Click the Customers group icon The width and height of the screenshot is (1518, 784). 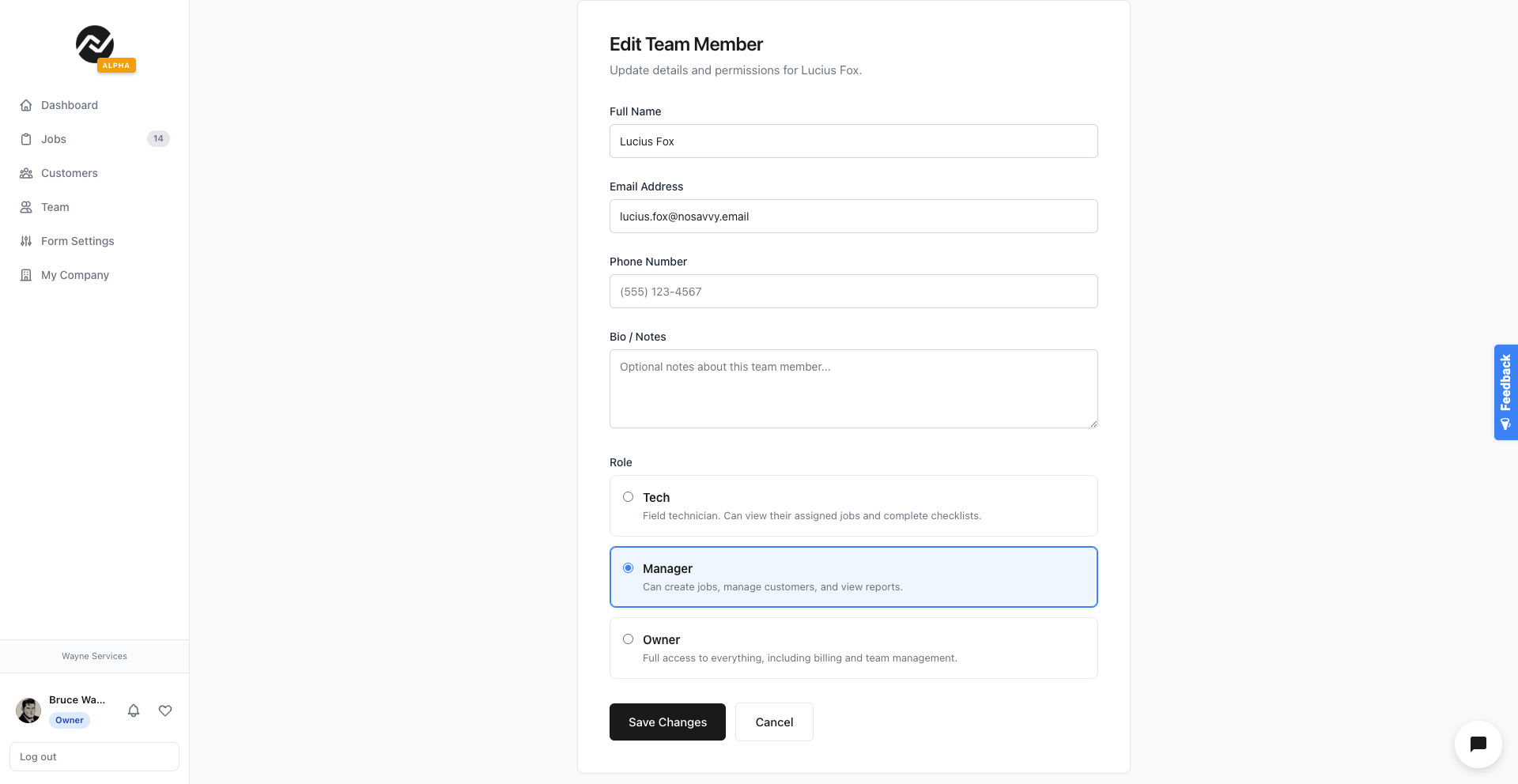click(26, 173)
